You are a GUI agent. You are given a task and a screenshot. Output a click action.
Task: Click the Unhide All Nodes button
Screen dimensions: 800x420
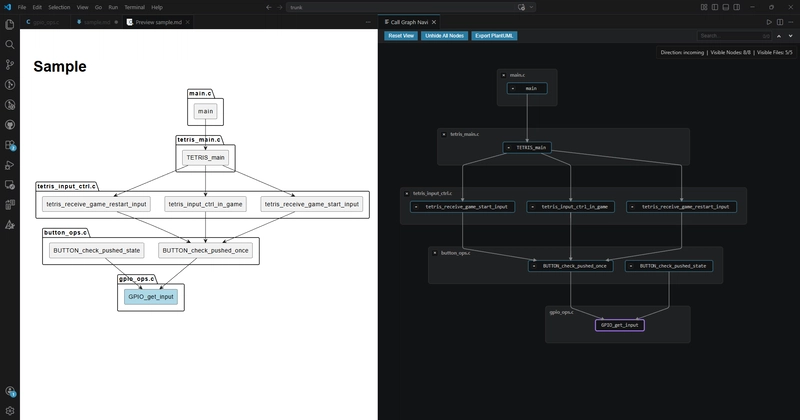tap(444, 36)
